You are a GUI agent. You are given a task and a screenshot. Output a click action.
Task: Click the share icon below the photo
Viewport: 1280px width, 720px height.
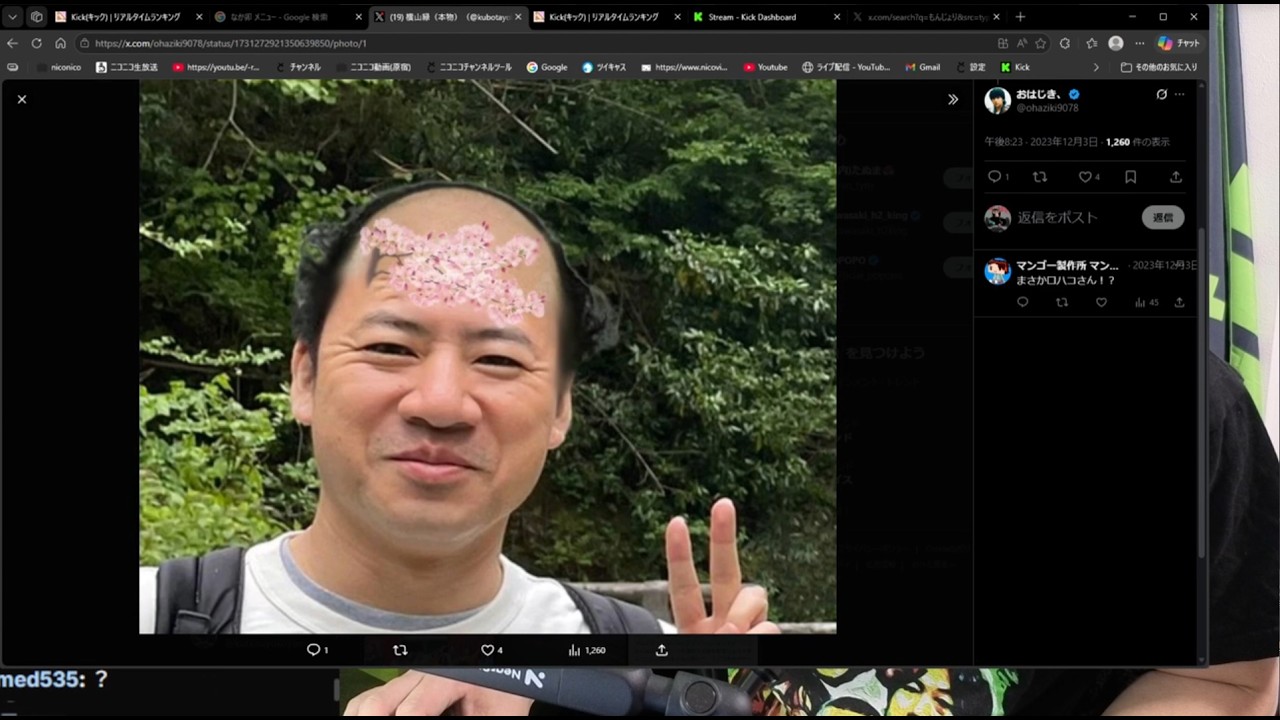pyautogui.click(x=661, y=650)
